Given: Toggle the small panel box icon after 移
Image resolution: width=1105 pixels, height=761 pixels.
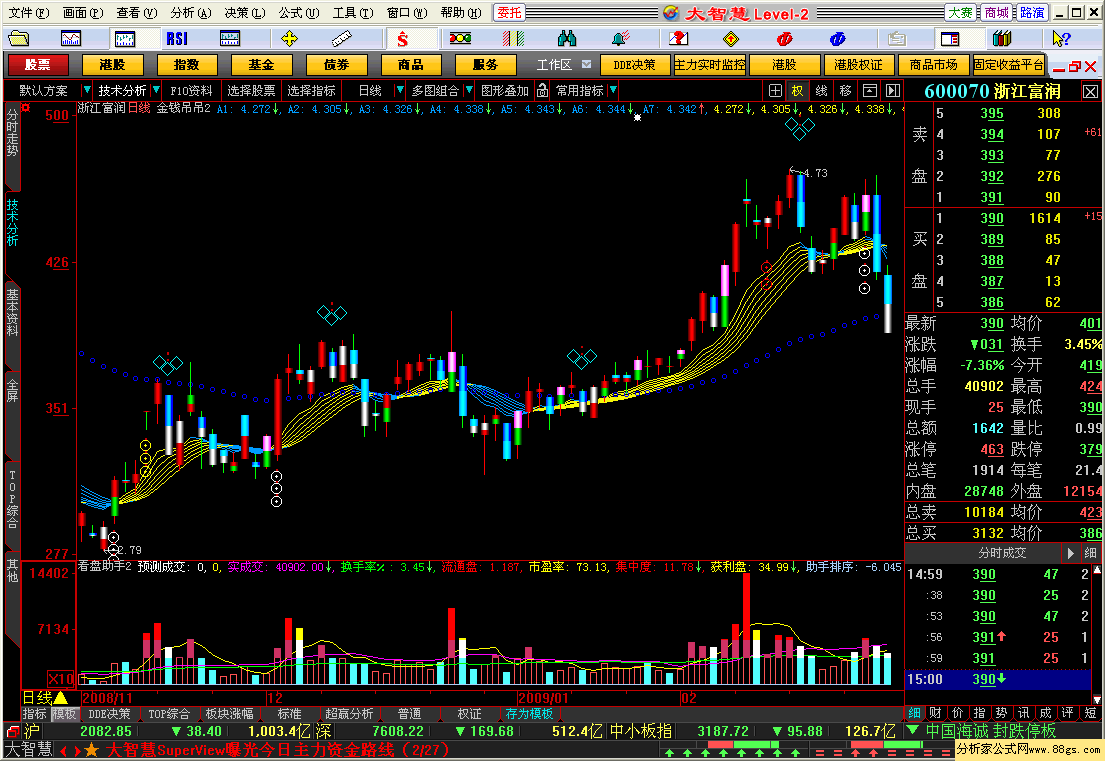Looking at the screenshot, I should (870, 90).
